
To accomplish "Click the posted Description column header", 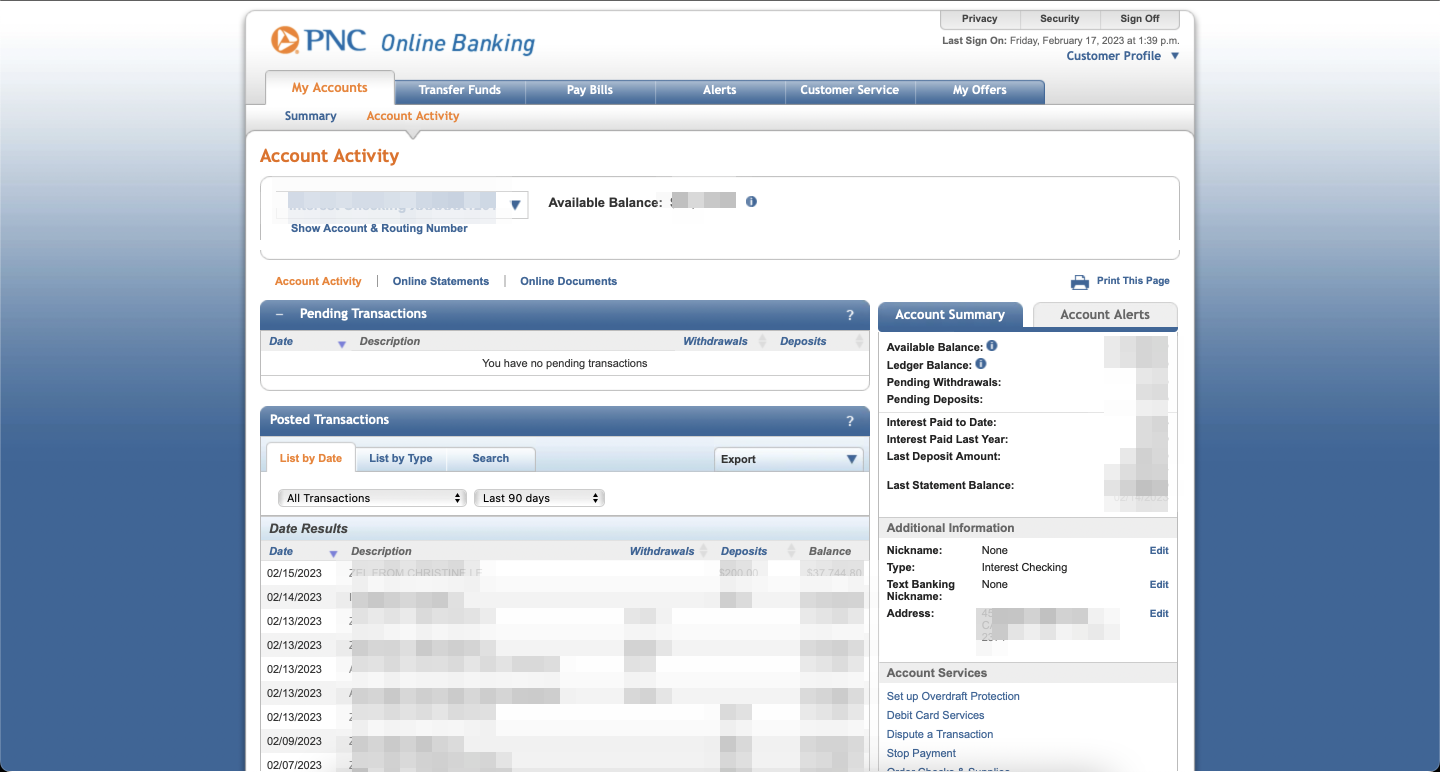I will (x=381, y=551).
